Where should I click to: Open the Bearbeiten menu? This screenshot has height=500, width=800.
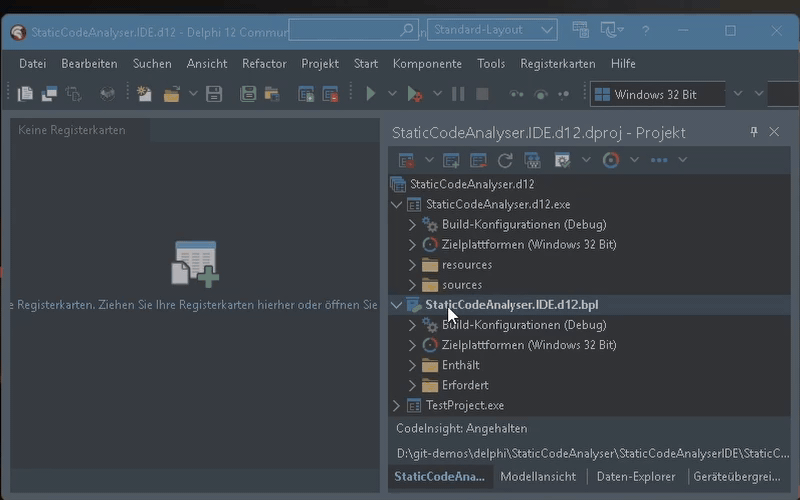tap(89, 64)
